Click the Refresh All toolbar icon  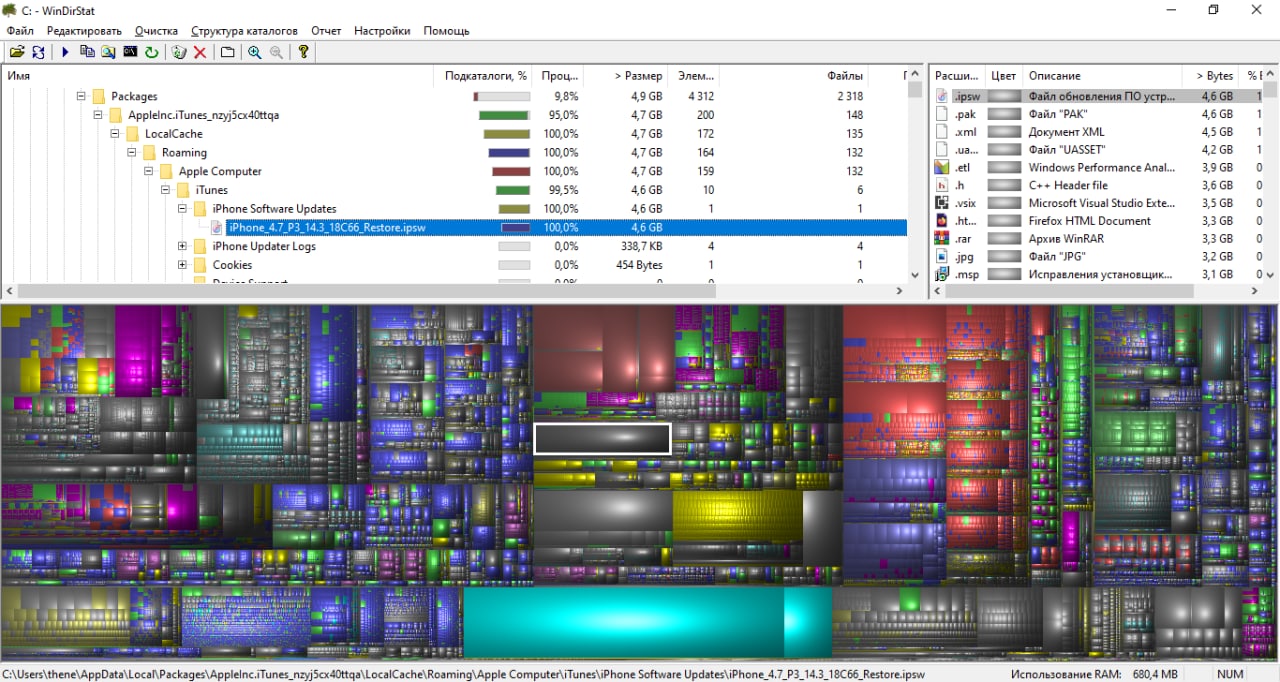[x=38, y=52]
